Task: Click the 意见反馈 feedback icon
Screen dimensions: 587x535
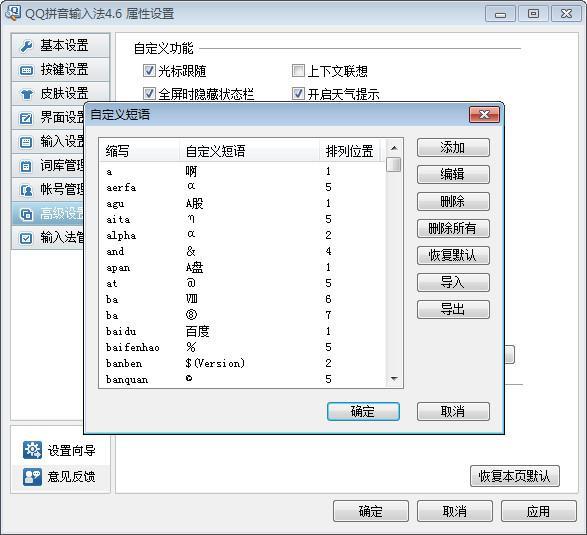Action: [x=32, y=477]
